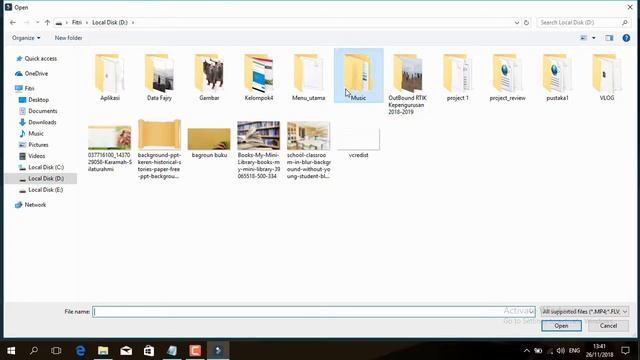This screenshot has width=640, height=360.
Task: Open the Help button
Action: (x=626, y=38)
